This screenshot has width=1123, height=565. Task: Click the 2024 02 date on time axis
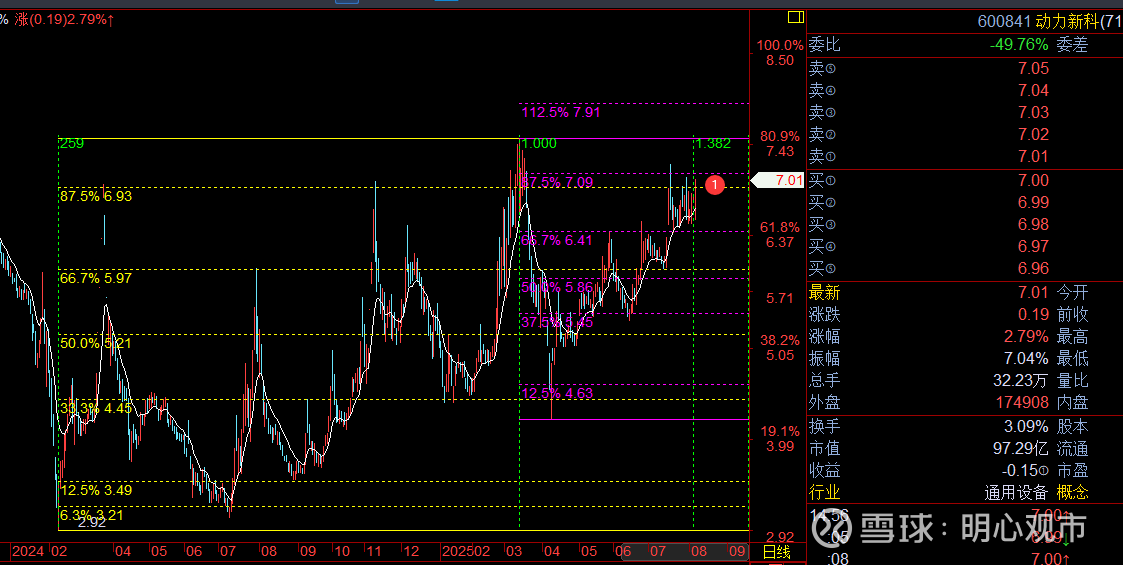tap(40, 552)
